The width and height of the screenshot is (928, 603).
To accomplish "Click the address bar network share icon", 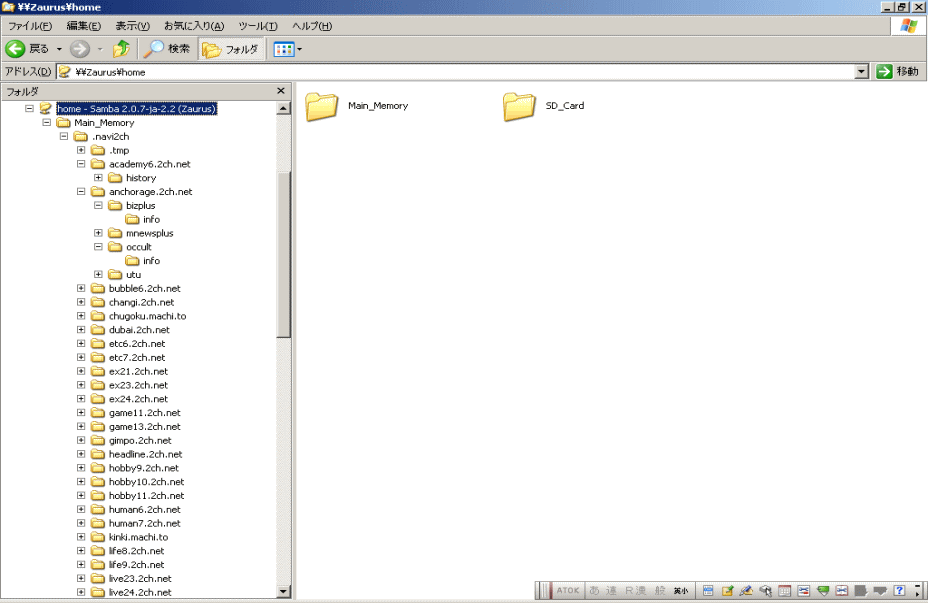I will [x=65, y=72].
